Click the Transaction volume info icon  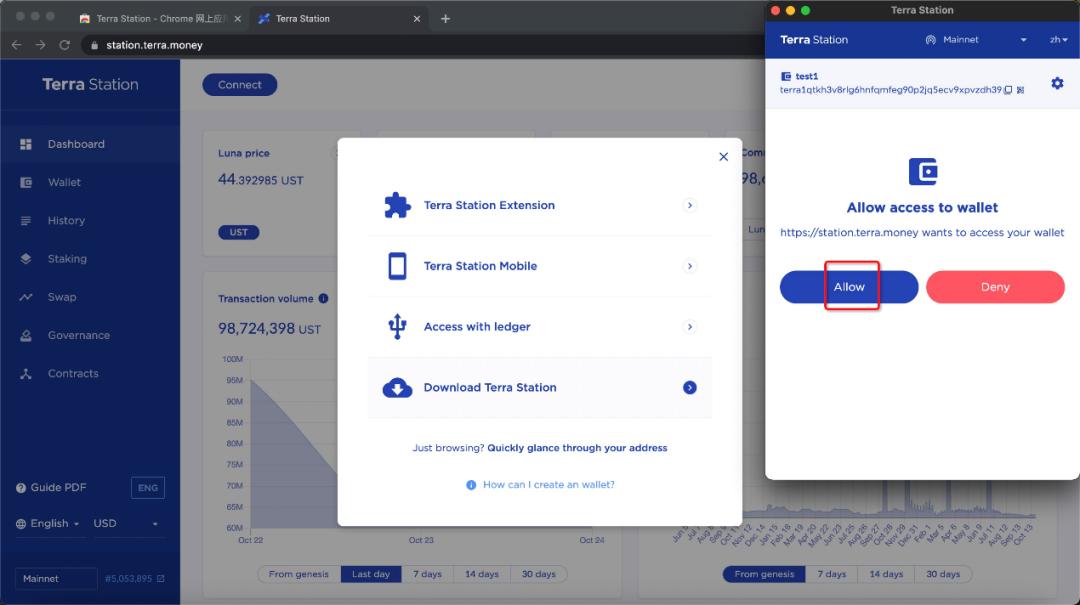coord(323,298)
